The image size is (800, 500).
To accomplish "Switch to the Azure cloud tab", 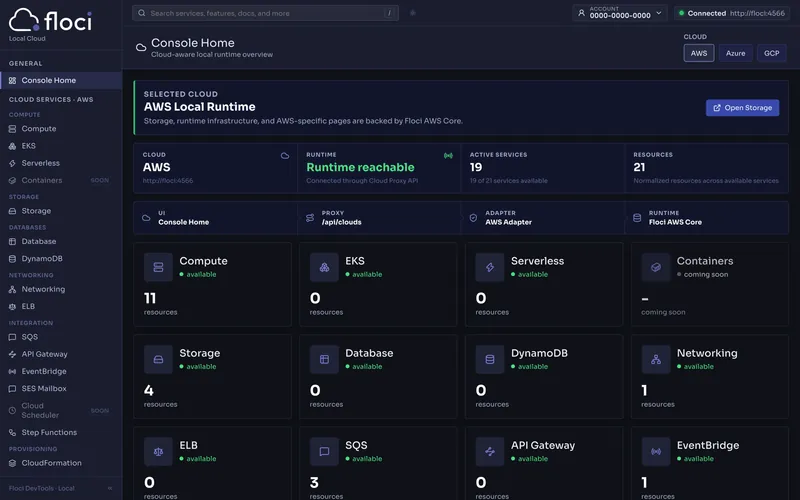I will tap(735, 53).
